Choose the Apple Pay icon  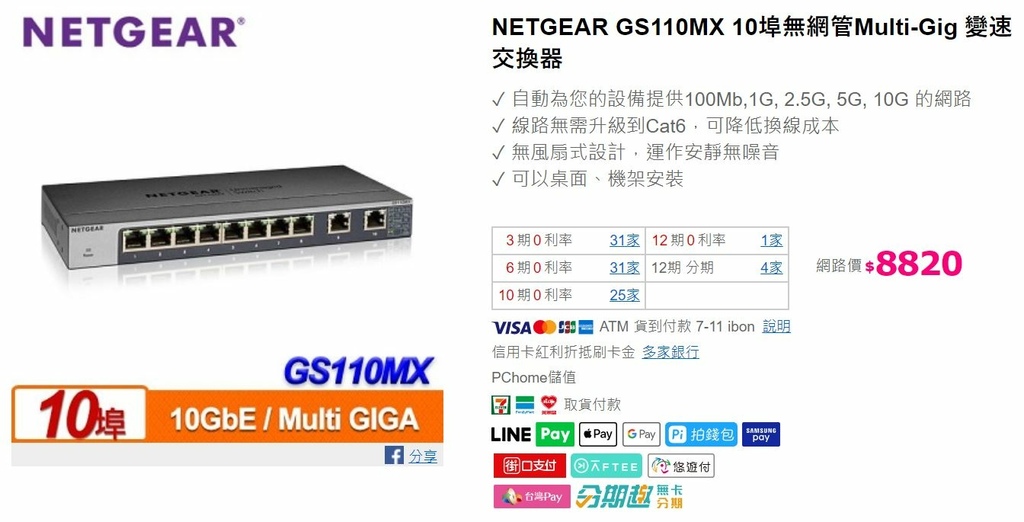coord(598,434)
